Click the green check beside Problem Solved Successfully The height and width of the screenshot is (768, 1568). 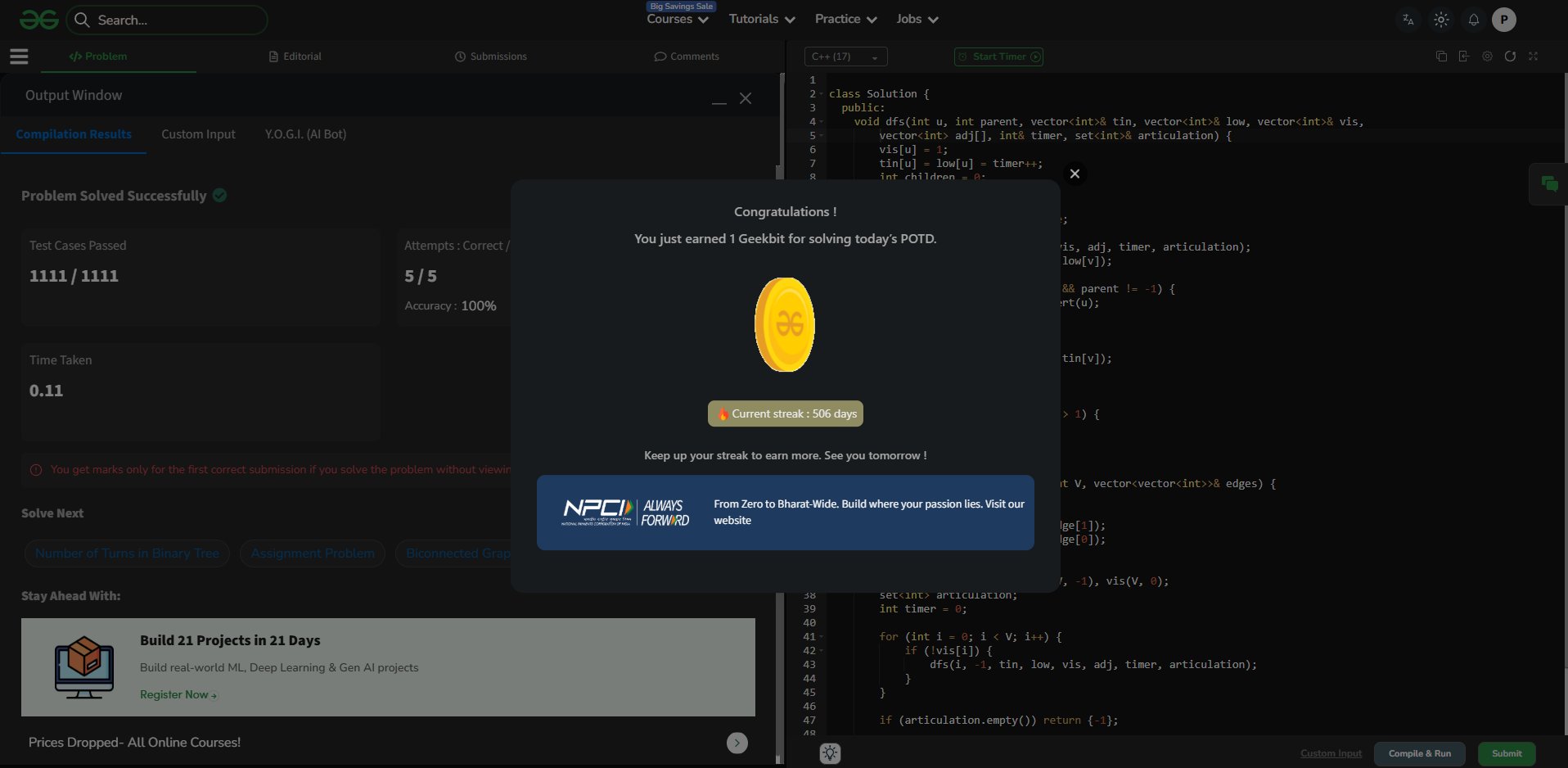click(x=219, y=196)
